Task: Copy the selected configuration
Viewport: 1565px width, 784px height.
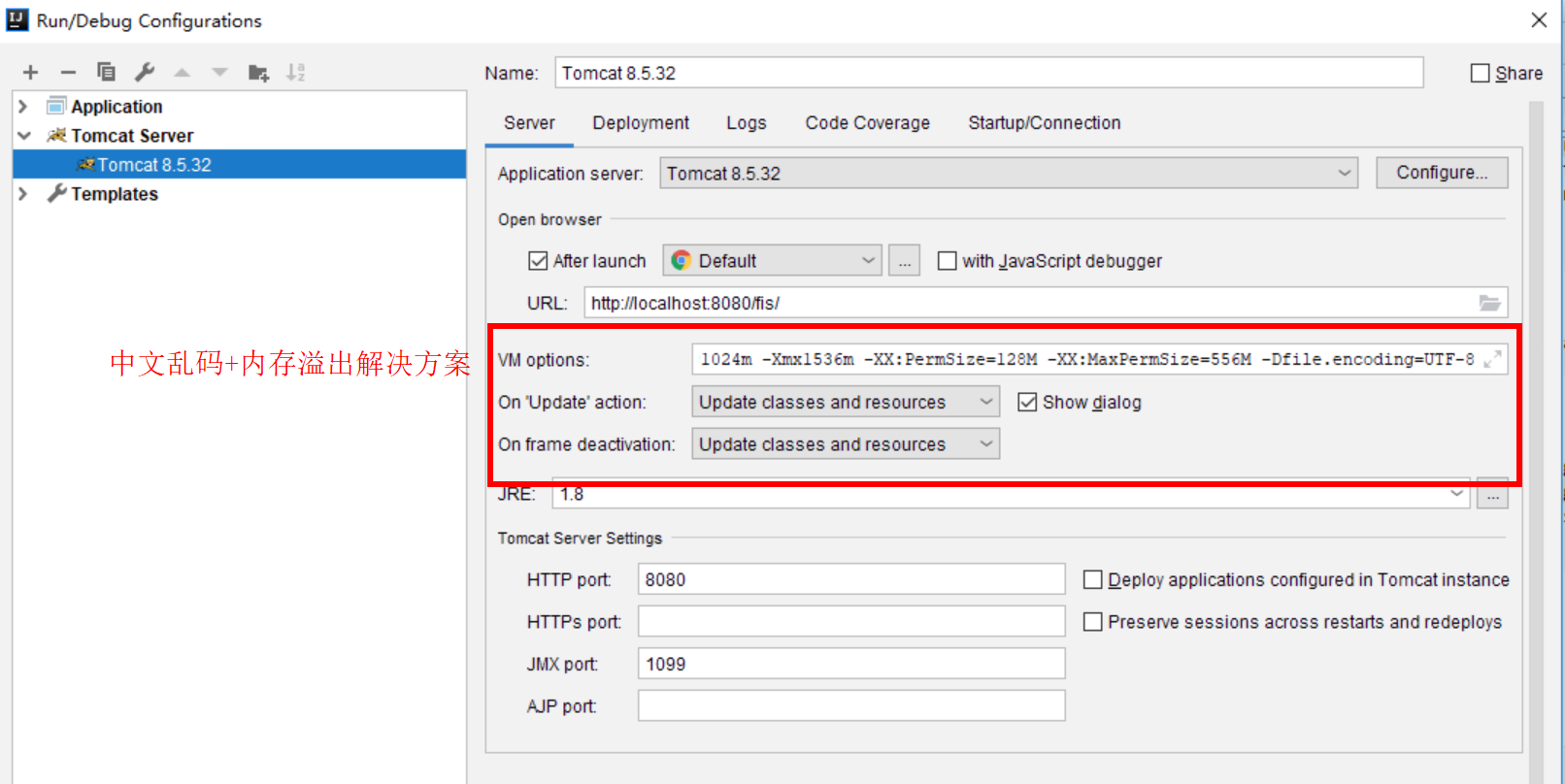Action: coord(106,72)
